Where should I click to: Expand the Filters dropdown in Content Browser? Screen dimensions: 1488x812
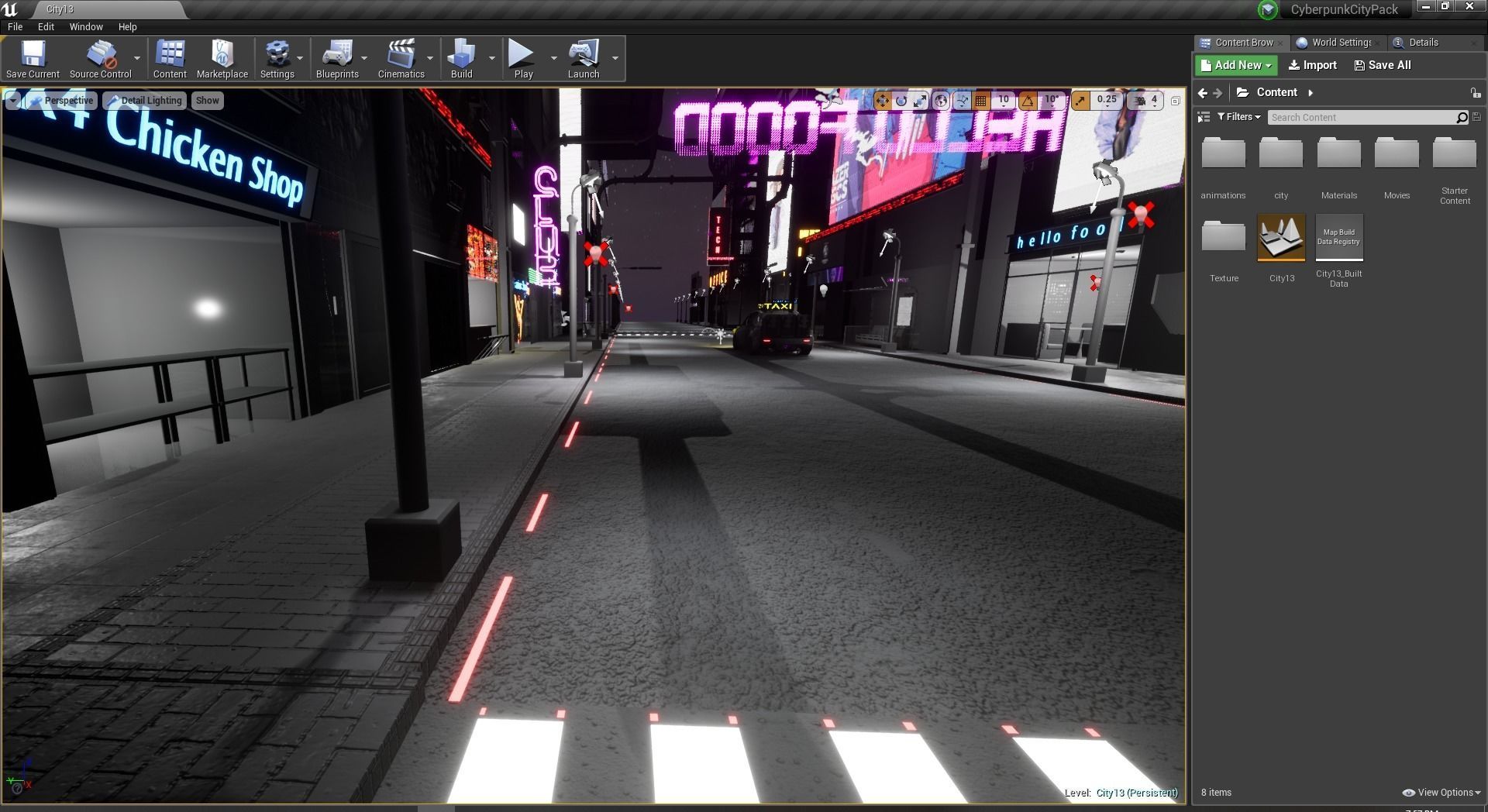[1238, 117]
